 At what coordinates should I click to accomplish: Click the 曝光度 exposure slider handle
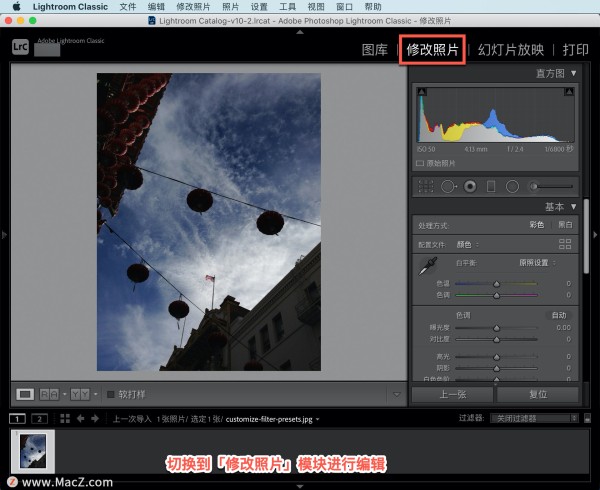click(x=497, y=328)
